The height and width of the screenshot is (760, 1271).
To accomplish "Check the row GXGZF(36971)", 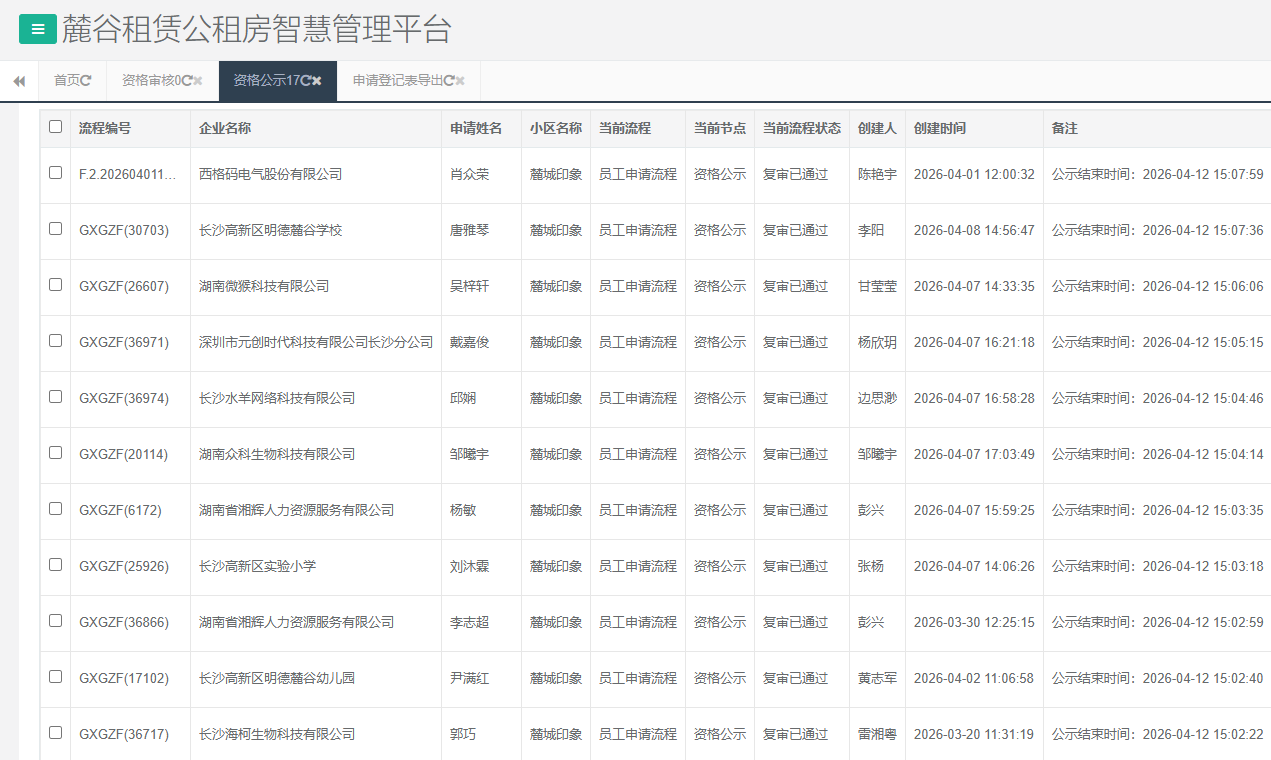I will pyautogui.click(x=55, y=341).
